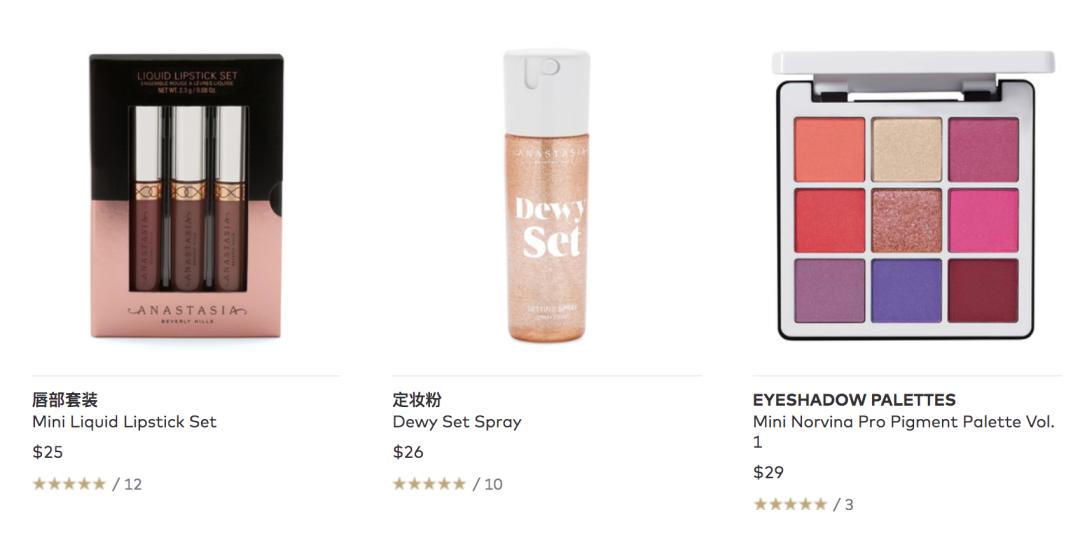Open Mini Norvina Pro Pigment Palette Vol. 1 link
The image size is (1080, 538).
(x=903, y=431)
